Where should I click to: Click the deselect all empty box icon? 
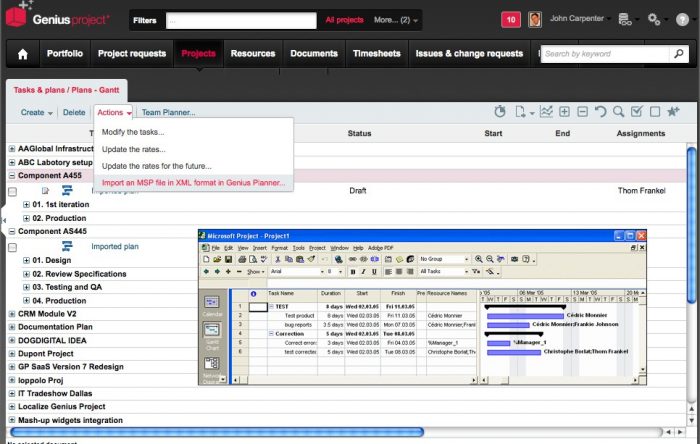[655, 112]
